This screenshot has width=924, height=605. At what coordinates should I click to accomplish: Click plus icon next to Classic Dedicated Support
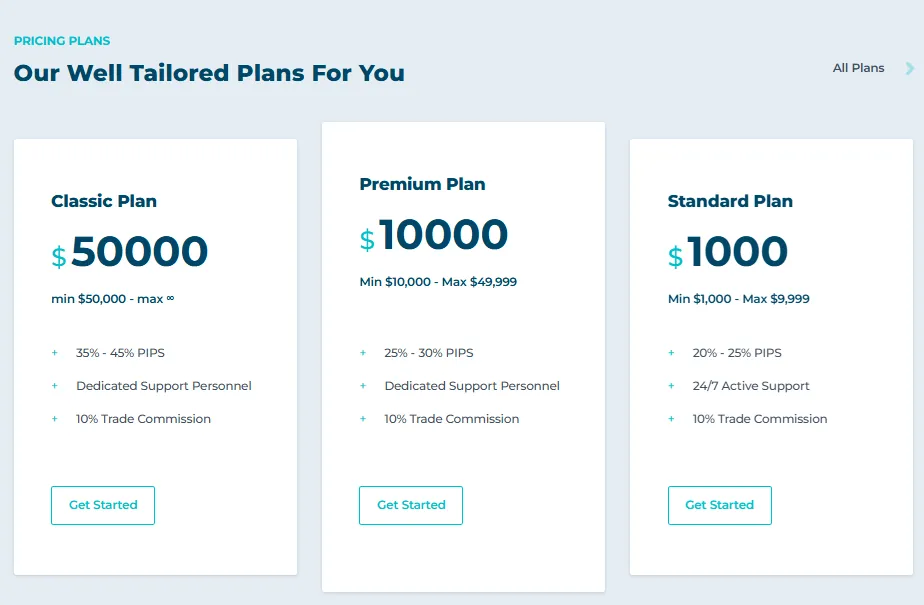click(55, 386)
